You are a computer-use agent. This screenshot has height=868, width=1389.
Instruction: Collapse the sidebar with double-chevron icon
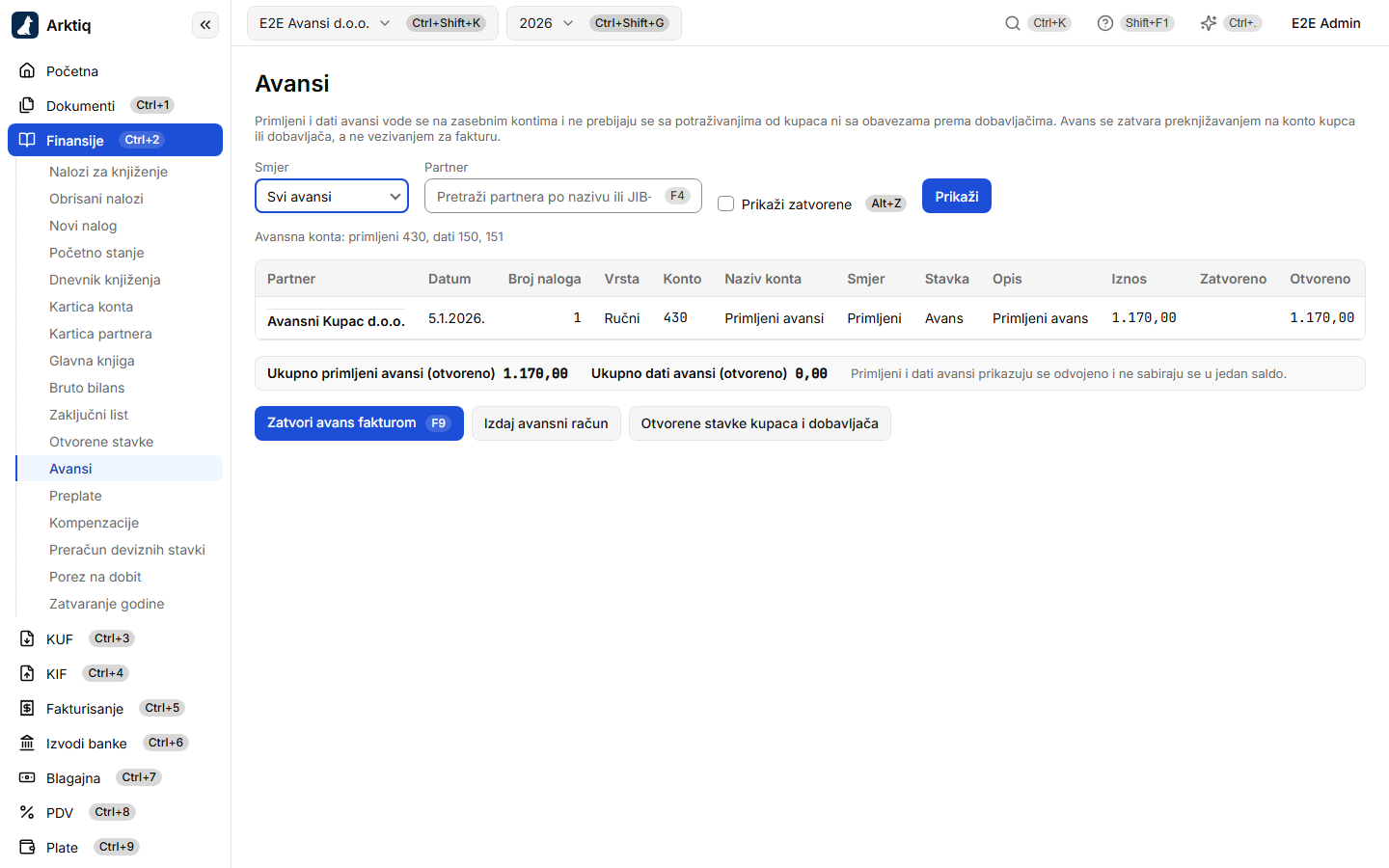tap(205, 25)
